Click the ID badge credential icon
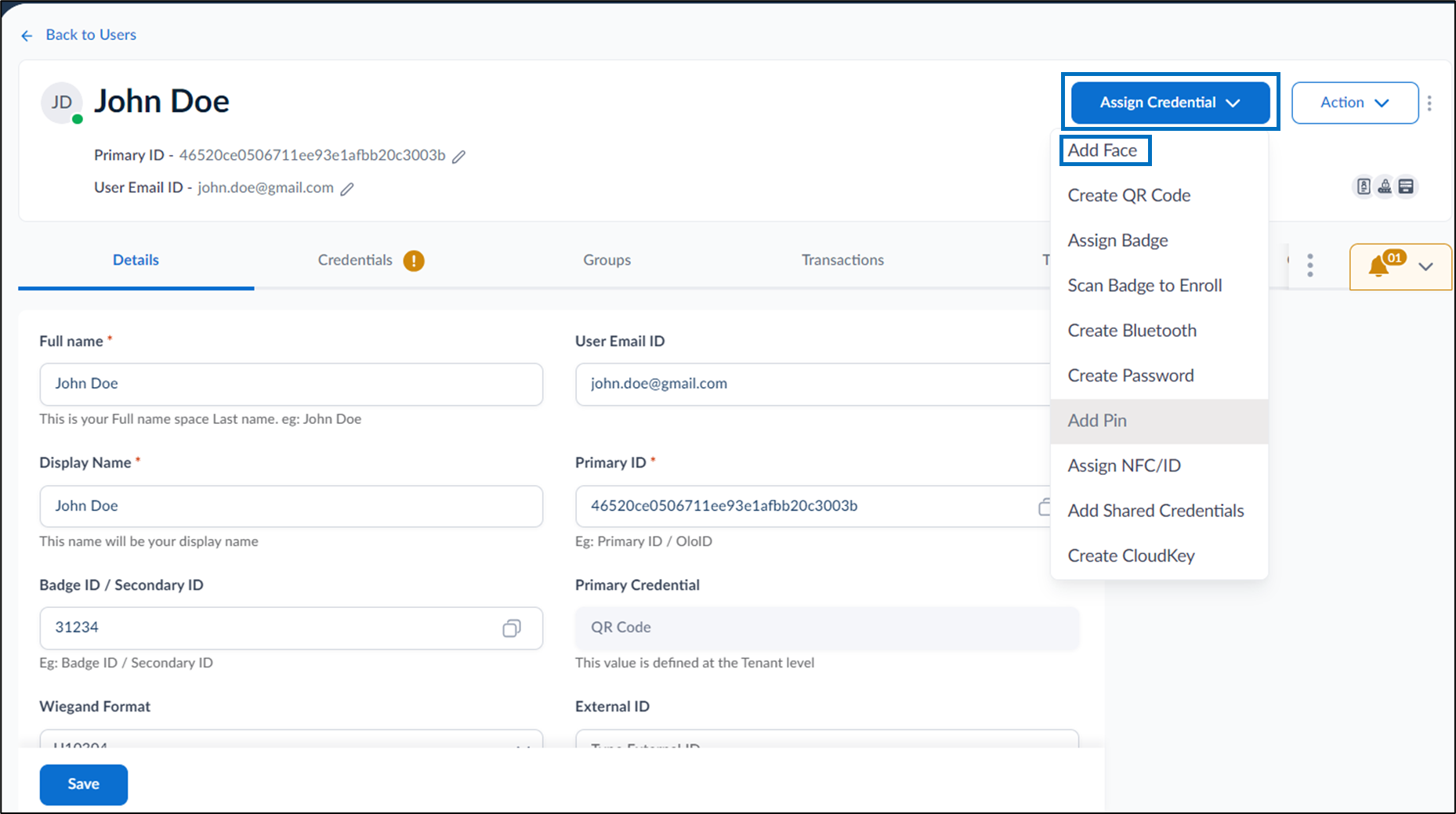 [1364, 186]
